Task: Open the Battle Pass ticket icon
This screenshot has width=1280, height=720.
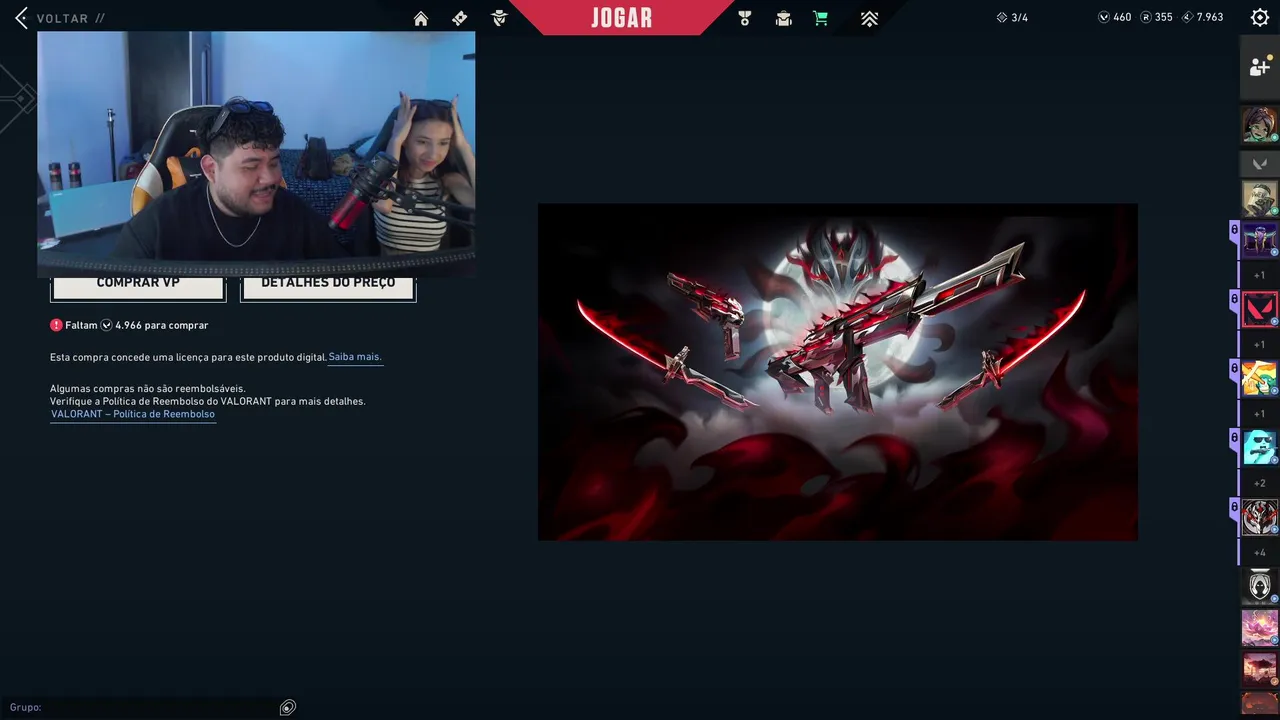Action: pyautogui.click(x=460, y=18)
